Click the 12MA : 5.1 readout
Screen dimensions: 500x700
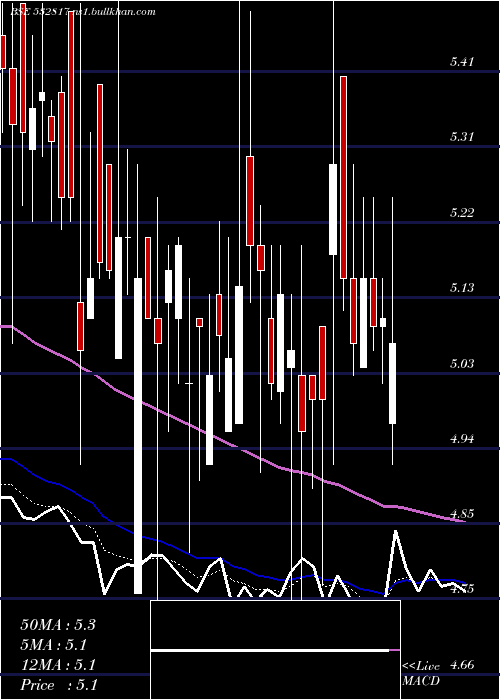tap(58, 665)
